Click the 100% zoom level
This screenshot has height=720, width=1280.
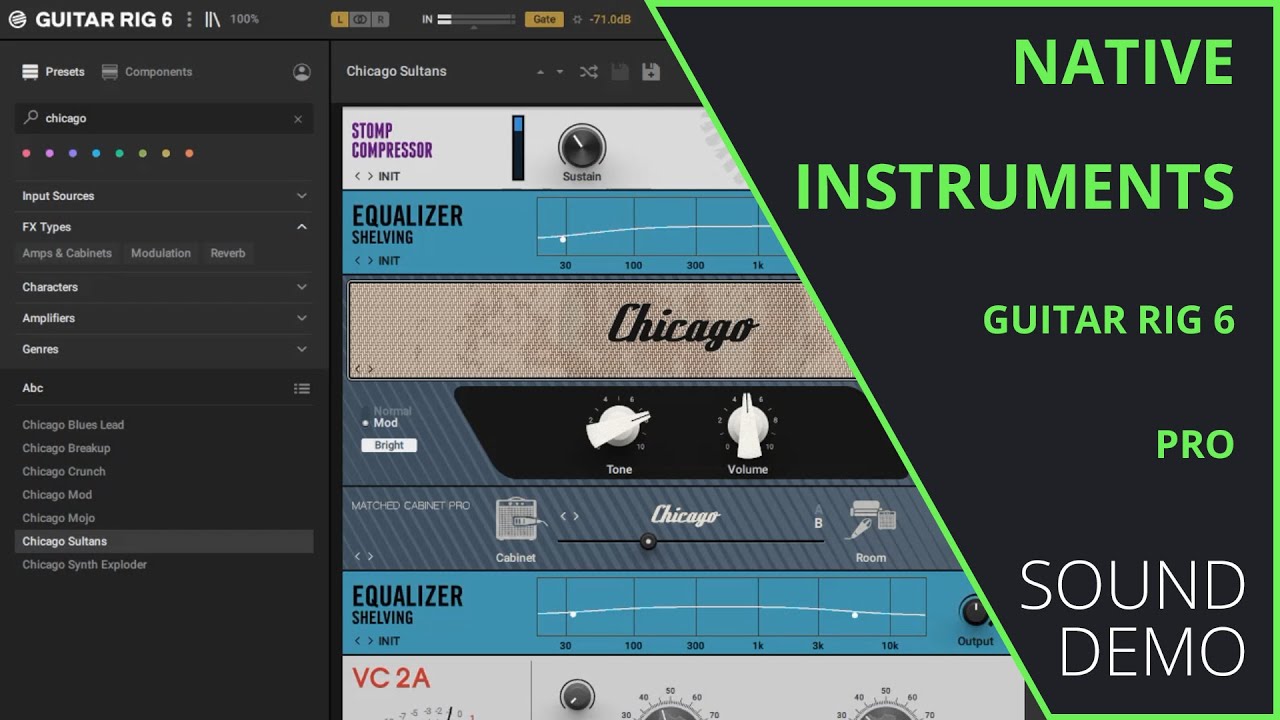(x=244, y=19)
